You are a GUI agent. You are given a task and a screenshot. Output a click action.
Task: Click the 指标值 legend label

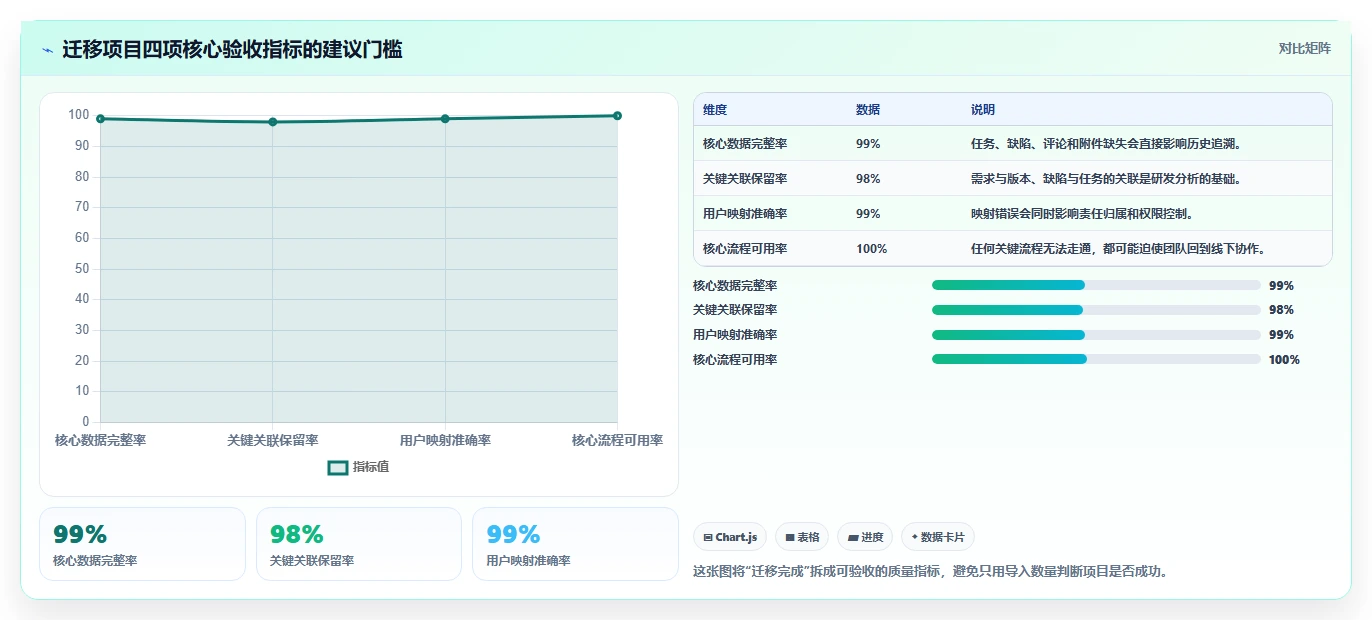(x=371, y=467)
